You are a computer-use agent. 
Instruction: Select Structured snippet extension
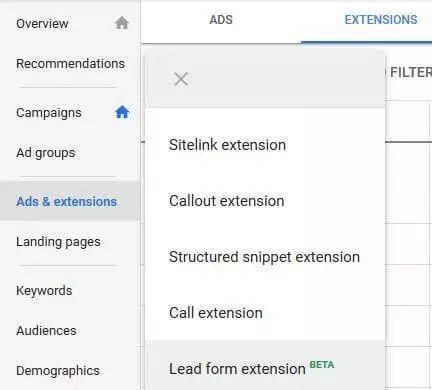[x=265, y=257]
